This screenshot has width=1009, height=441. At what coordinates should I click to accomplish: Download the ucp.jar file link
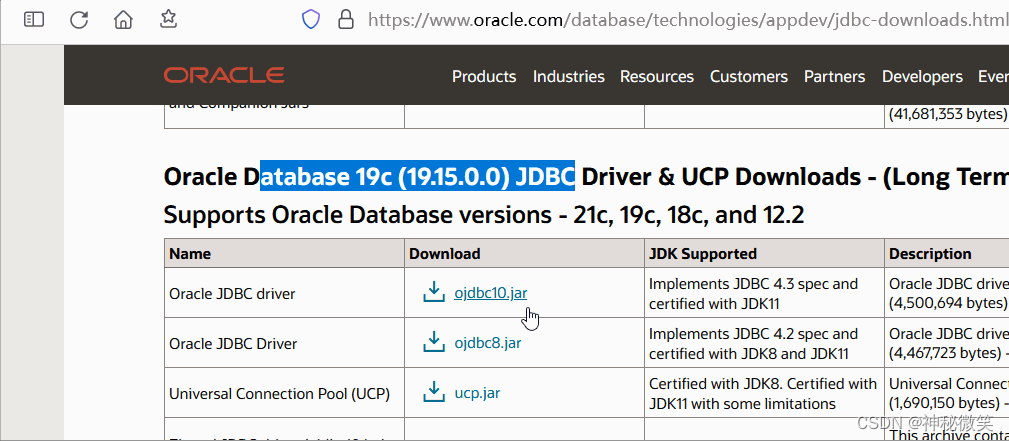point(477,393)
